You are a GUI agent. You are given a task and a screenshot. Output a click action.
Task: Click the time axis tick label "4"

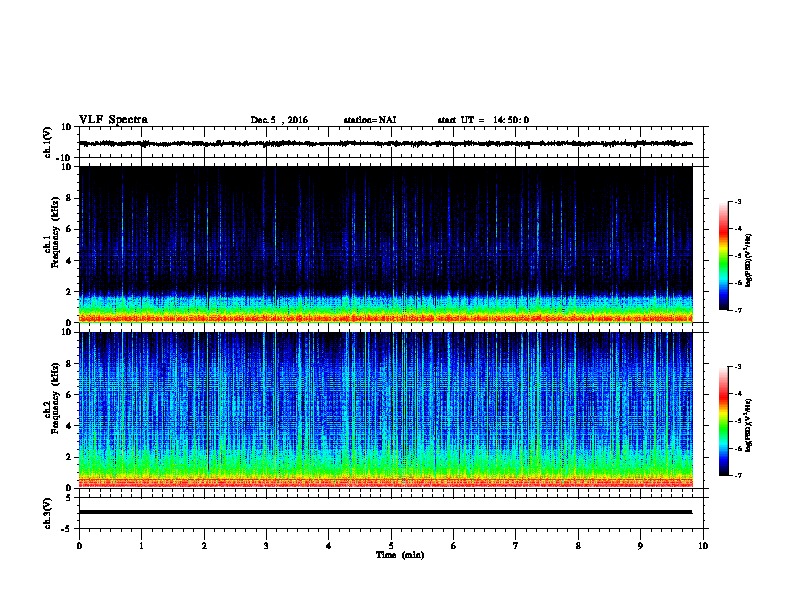click(x=329, y=546)
